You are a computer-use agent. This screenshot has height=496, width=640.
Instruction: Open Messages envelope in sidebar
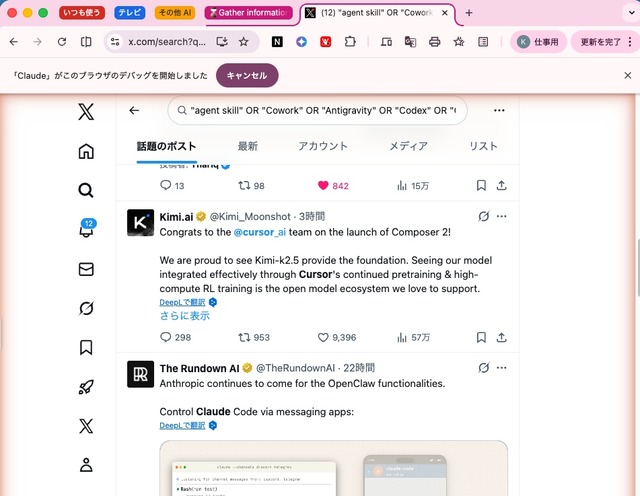(x=86, y=269)
